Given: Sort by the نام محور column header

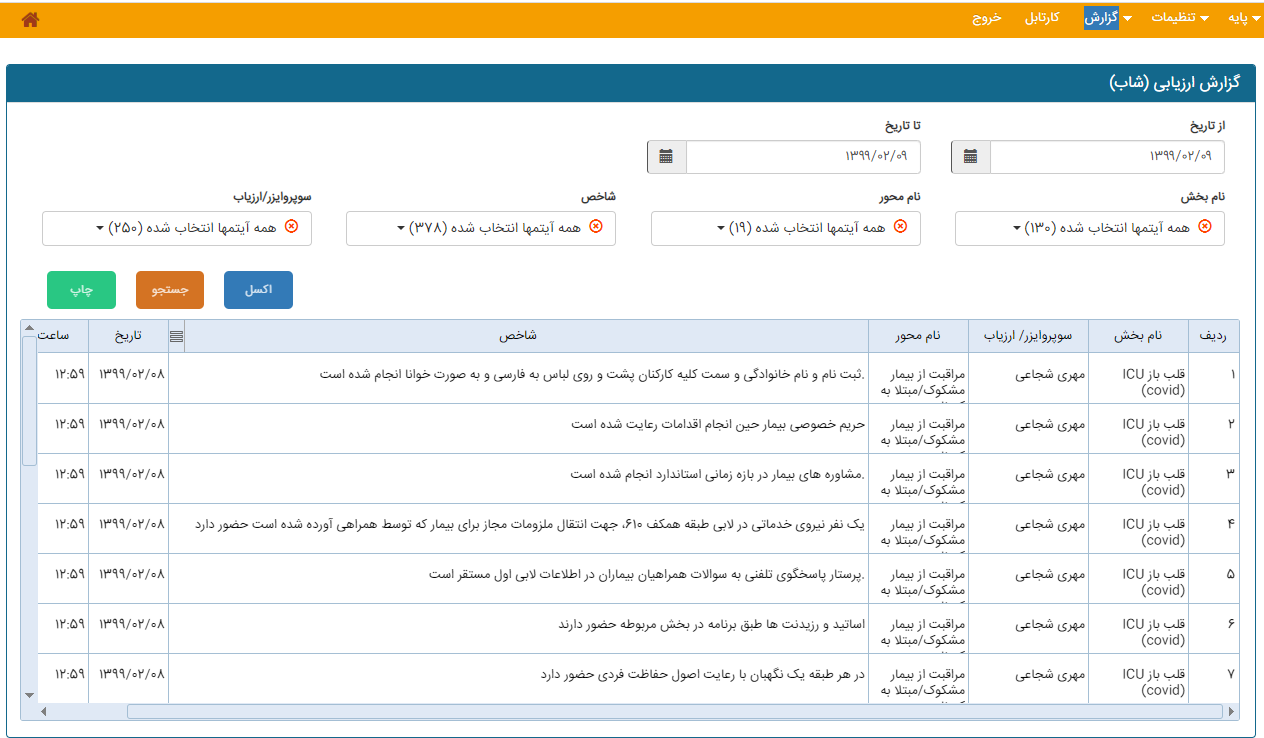Looking at the screenshot, I should coord(918,336).
